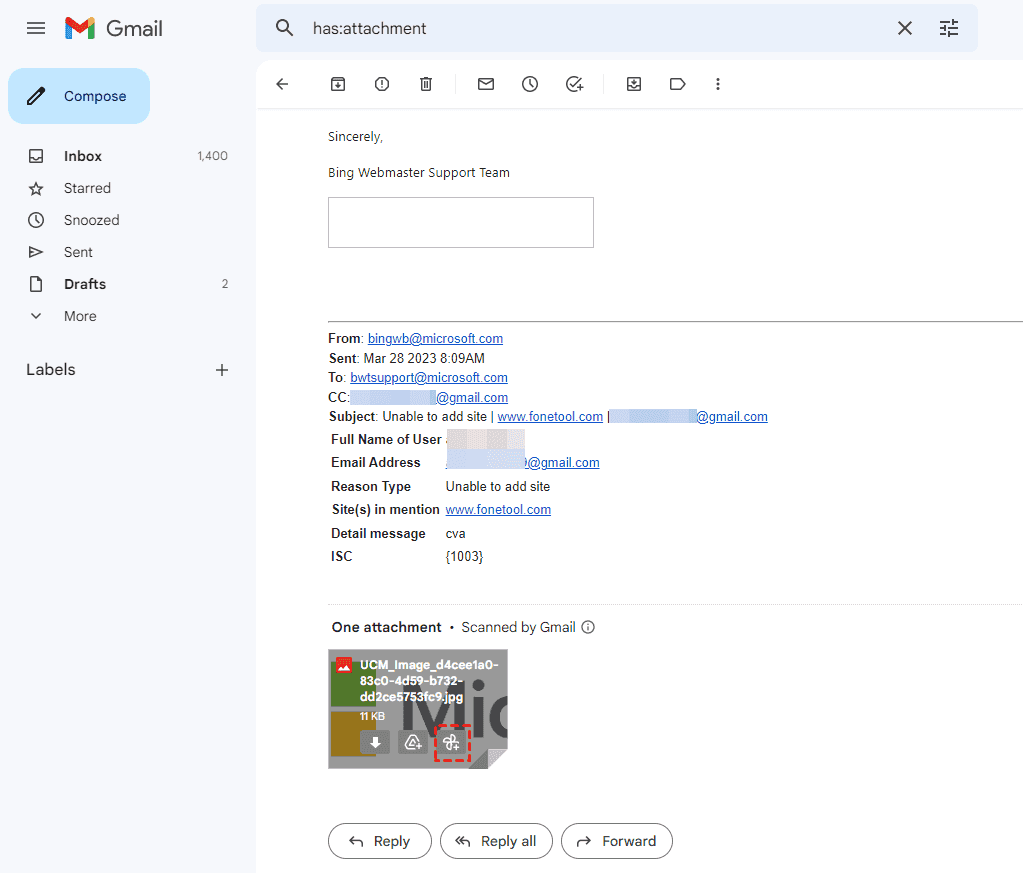Click the 'One attachment' heading

(x=386, y=627)
